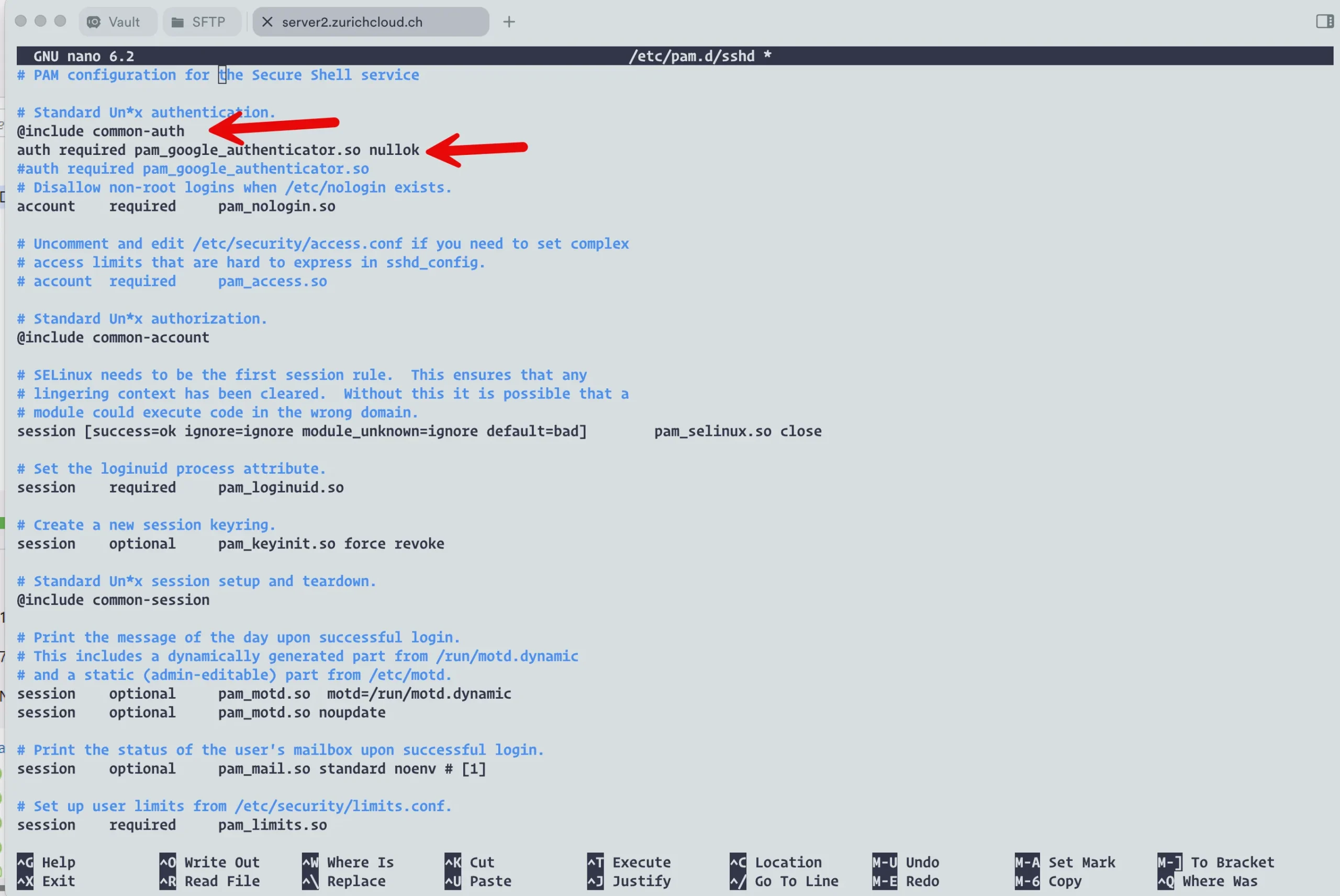Select Set Mark in the footer shortcuts

pos(1080,863)
